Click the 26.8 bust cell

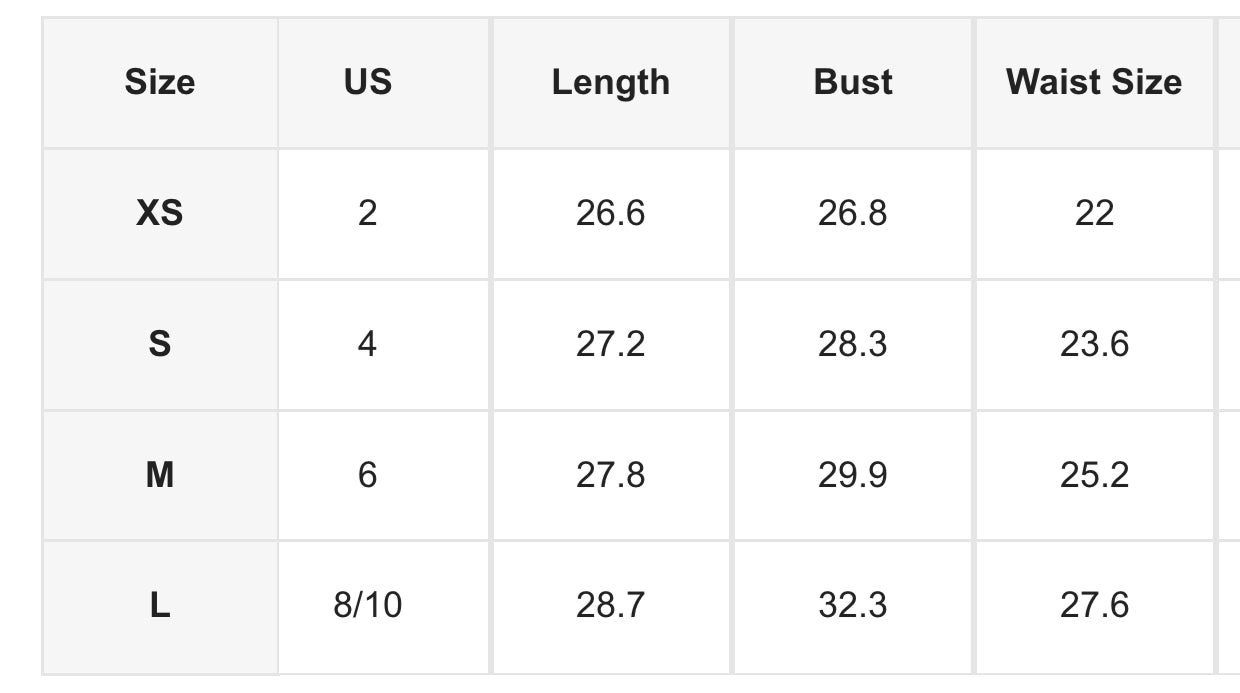point(853,213)
